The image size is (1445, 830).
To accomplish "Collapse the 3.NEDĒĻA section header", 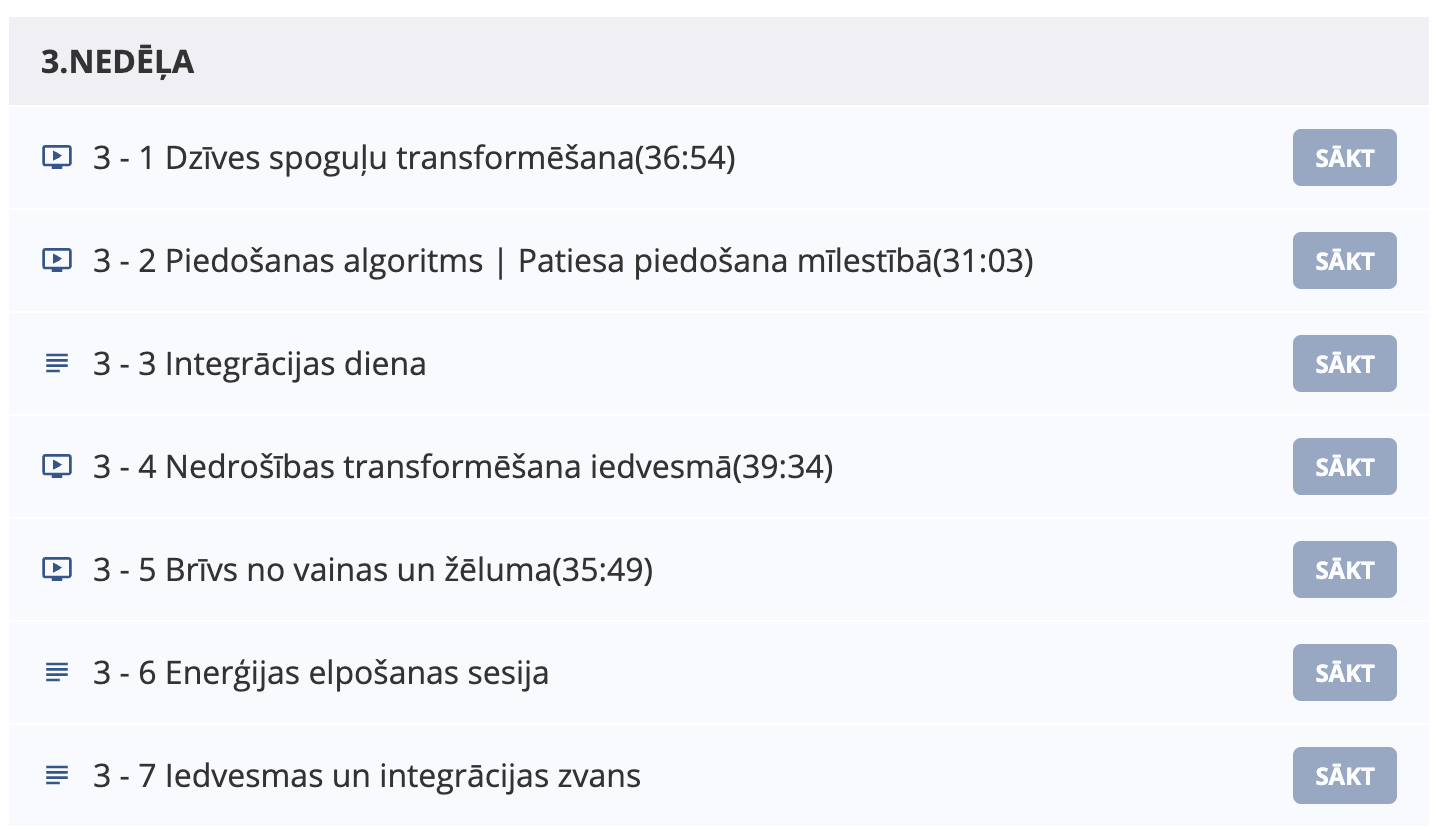I will [x=719, y=62].
